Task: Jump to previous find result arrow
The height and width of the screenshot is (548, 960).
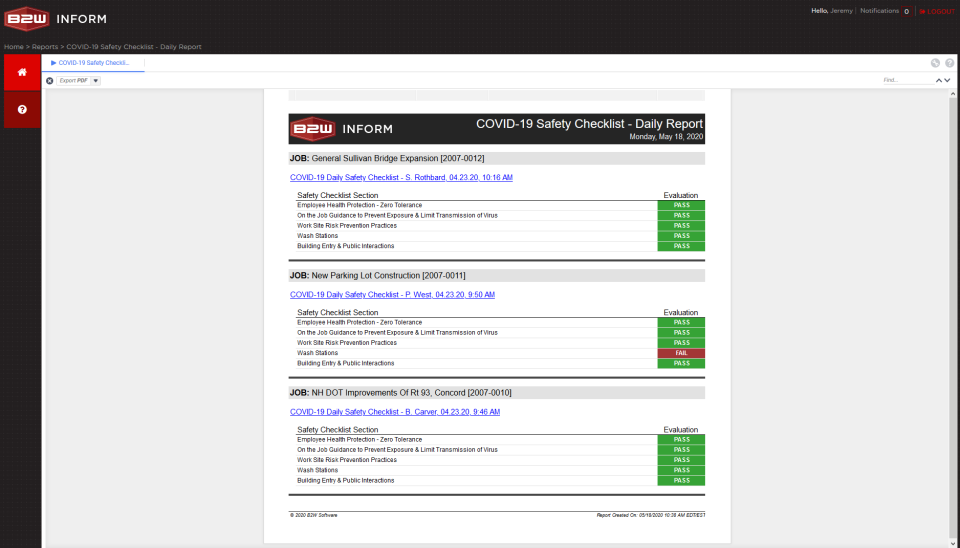Action: 939,80
